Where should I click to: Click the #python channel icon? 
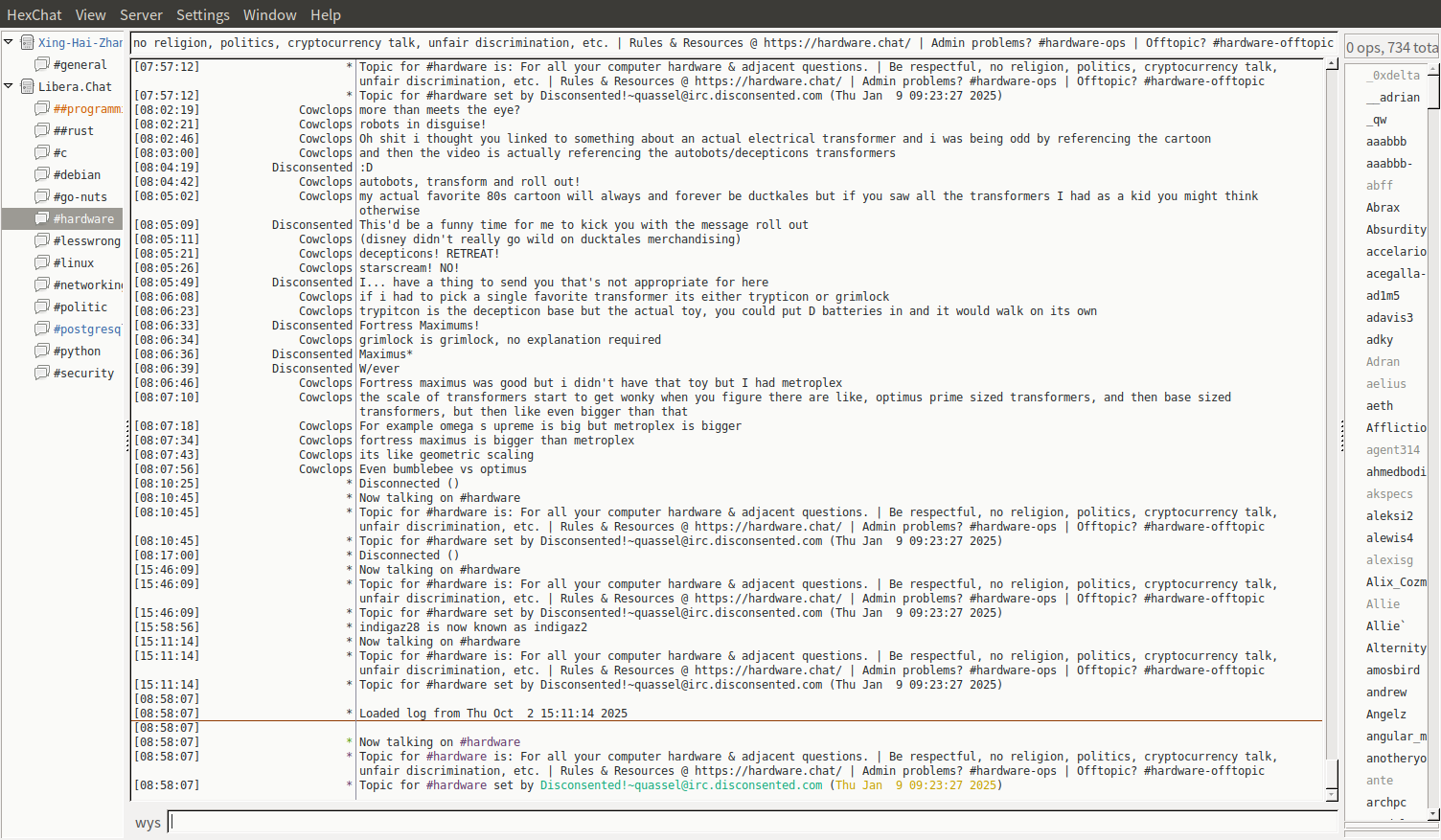[x=42, y=351]
